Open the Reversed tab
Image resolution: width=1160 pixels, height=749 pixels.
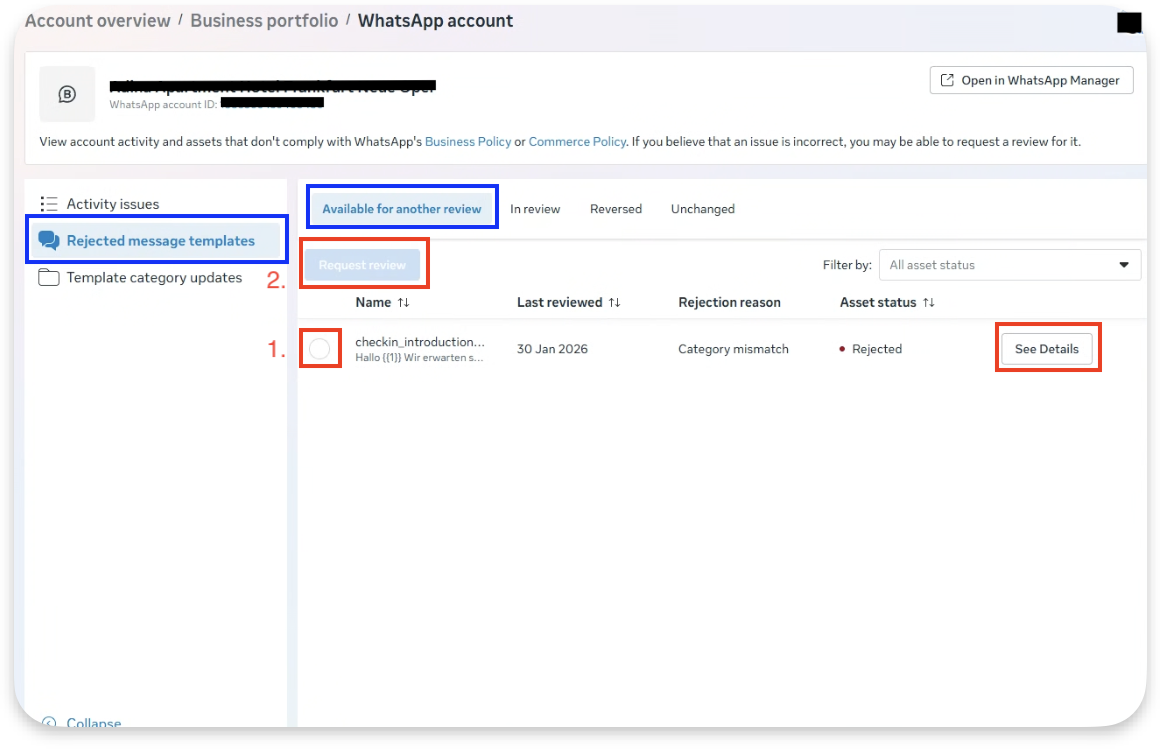[x=616, y=209]
